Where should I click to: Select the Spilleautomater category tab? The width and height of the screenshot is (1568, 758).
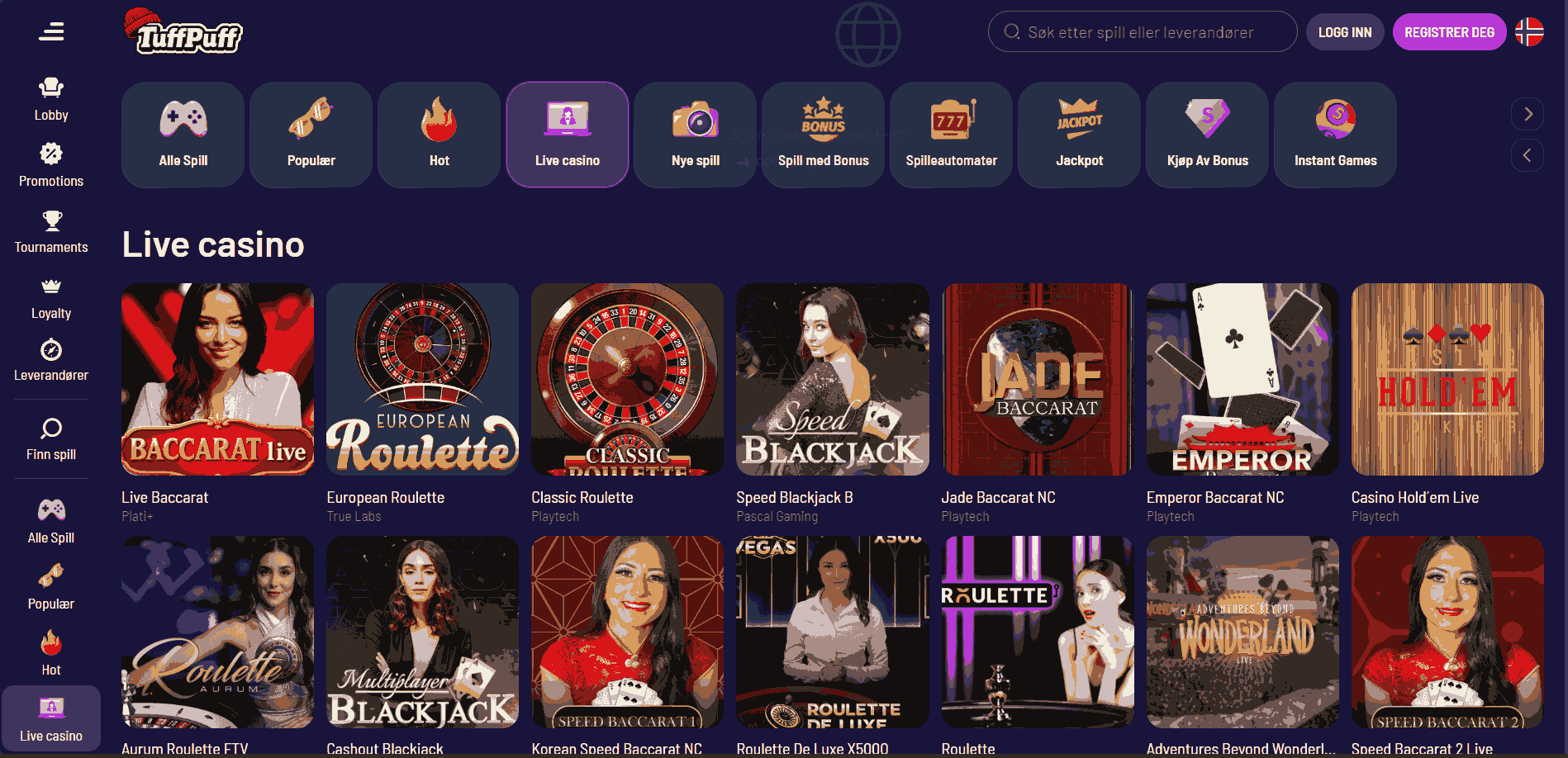point(951,135)
